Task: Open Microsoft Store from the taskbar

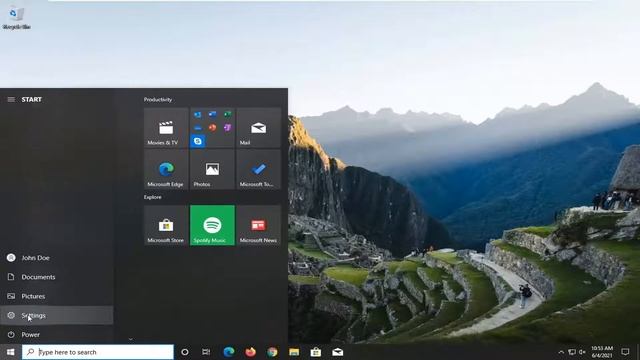Action: 316,352
